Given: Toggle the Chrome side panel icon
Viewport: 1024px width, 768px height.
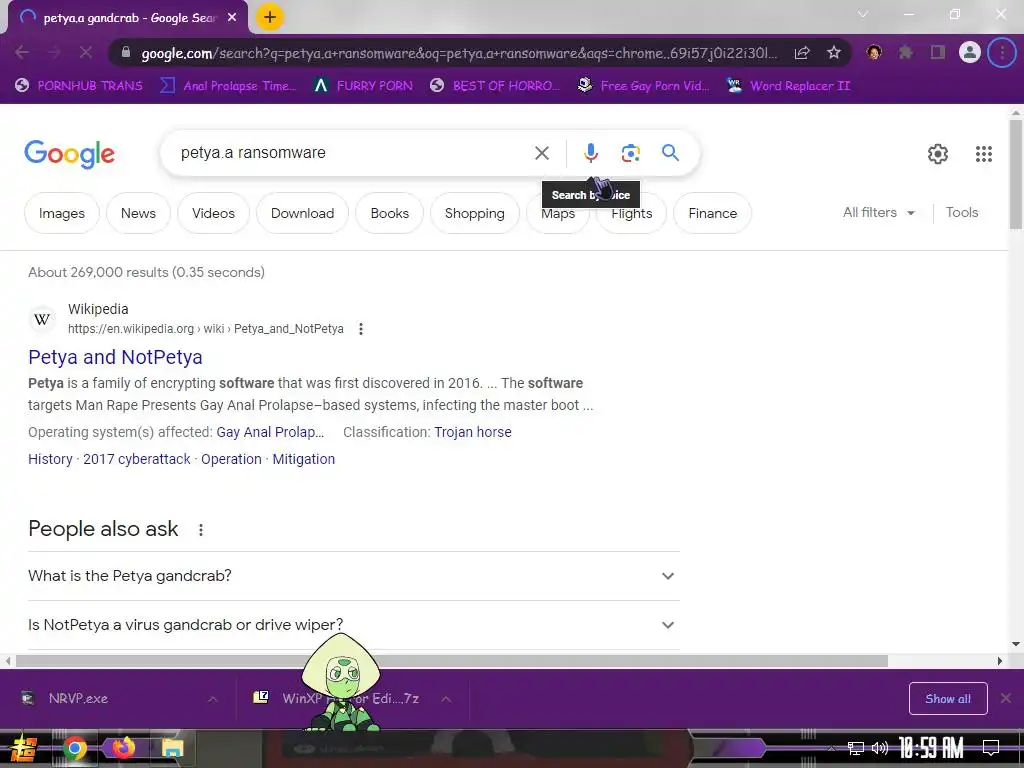Looking at the screenshot, I should click(938, 52).
